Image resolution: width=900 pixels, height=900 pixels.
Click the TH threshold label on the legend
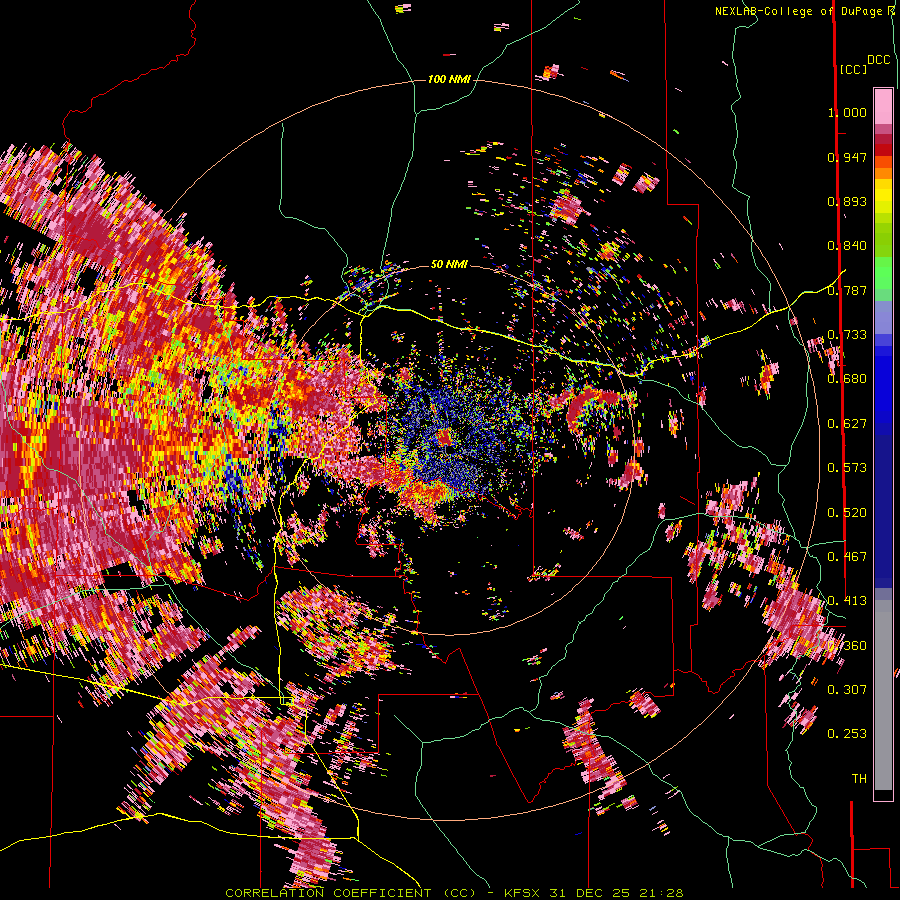pyautogui.click(x=859, y=779)
